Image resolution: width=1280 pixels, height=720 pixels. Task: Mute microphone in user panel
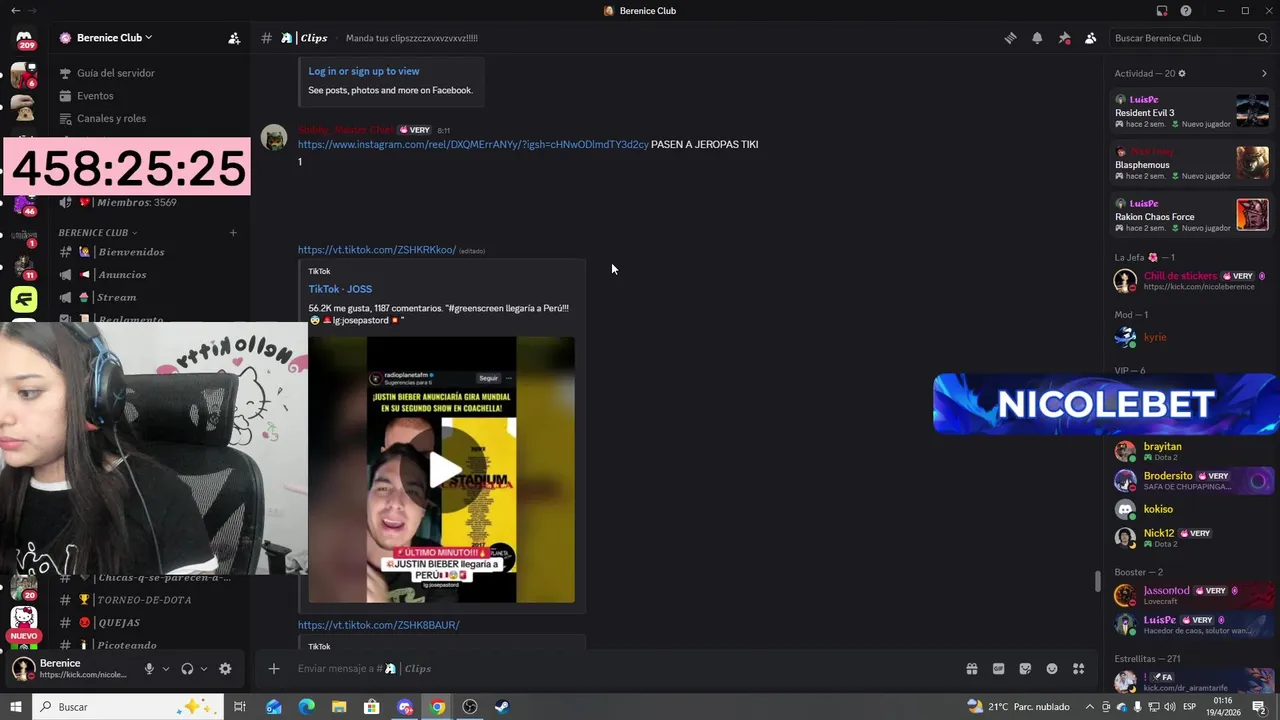149,669
